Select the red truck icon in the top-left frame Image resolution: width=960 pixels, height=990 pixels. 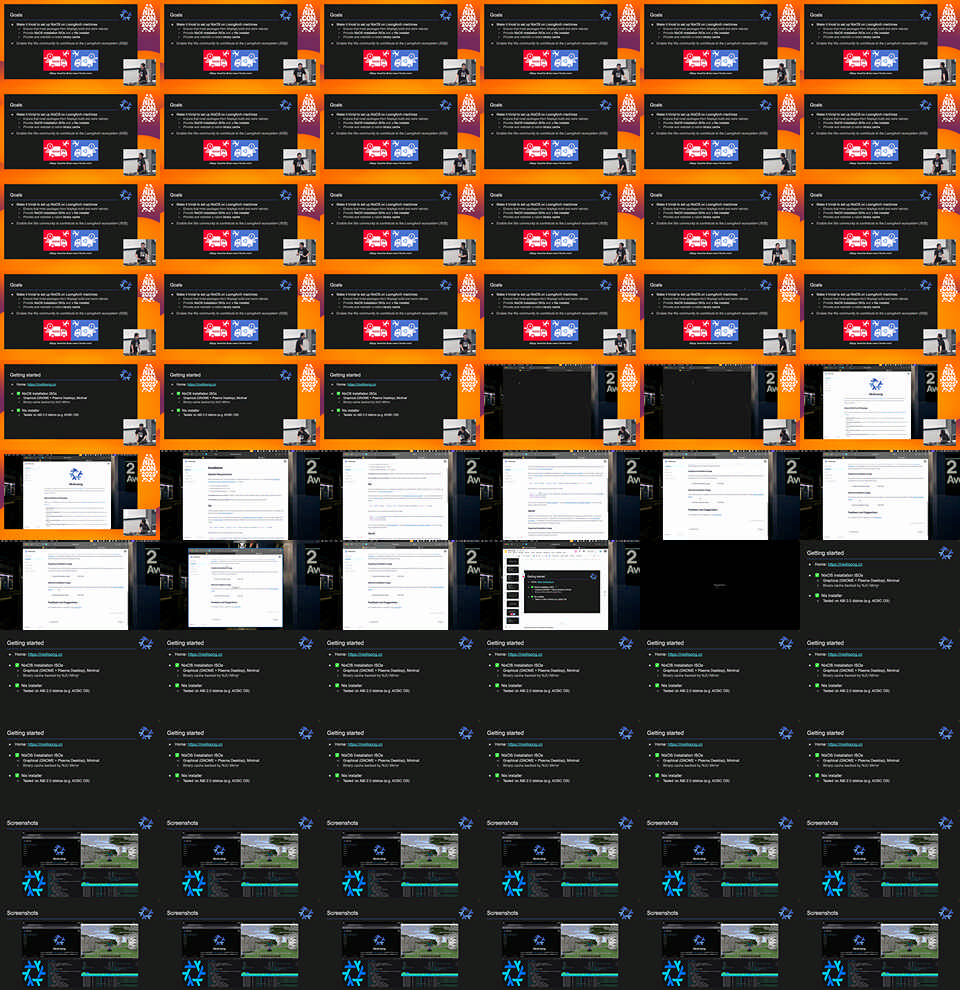pyautogui.click(x=58, y=61)
